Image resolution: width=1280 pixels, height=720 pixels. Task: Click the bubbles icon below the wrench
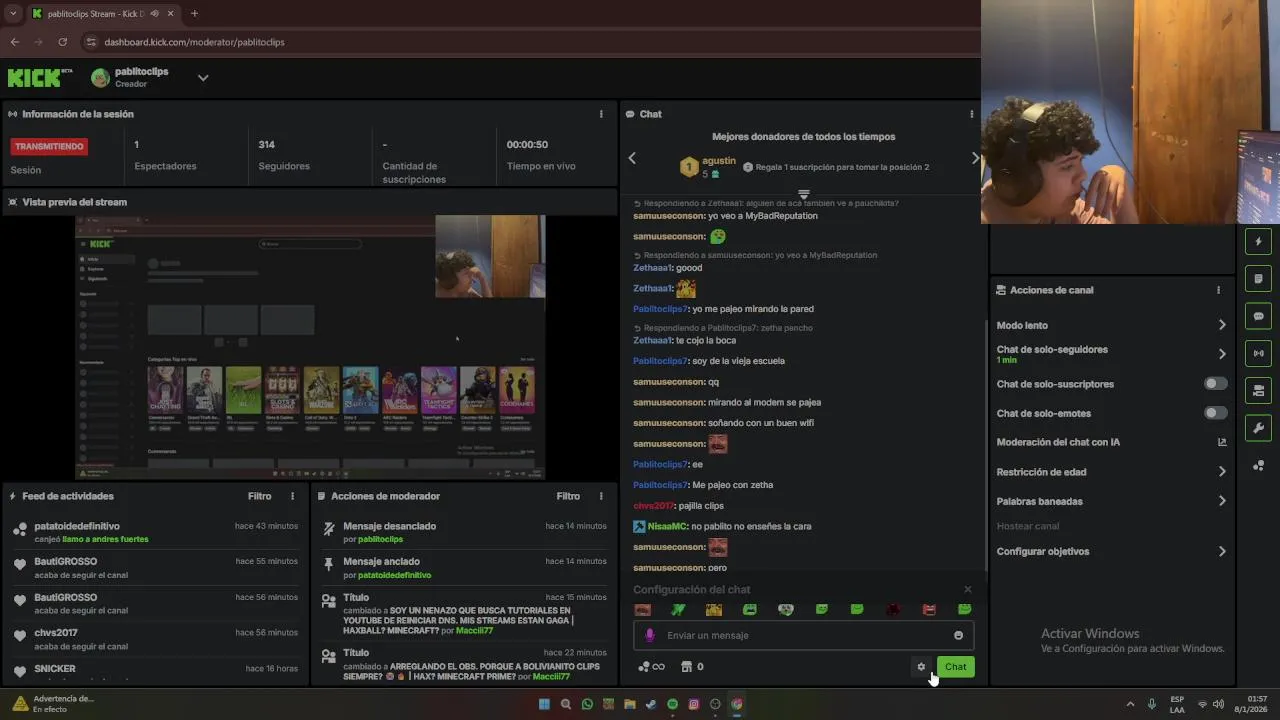pyautogui.click(x=1258, y=466)
